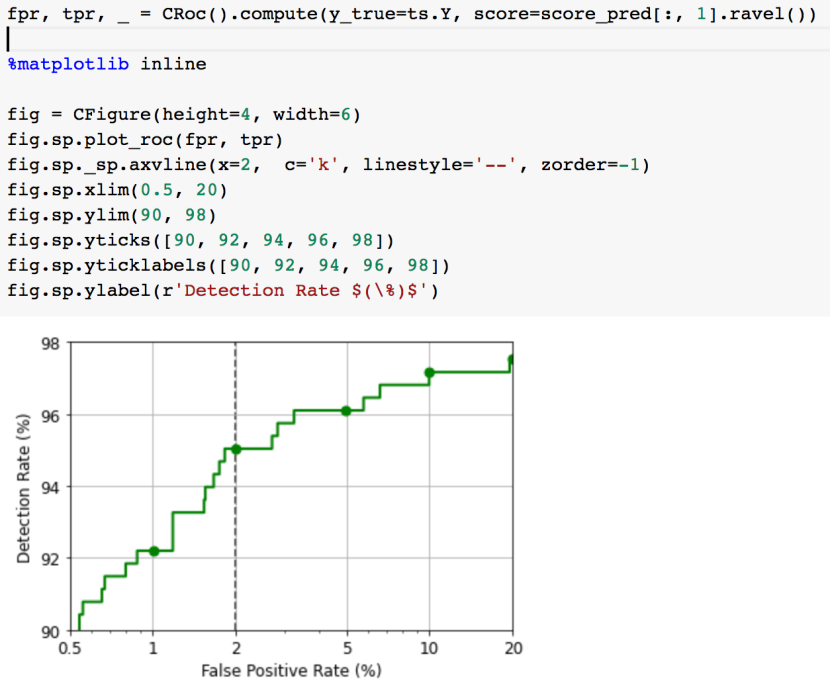Screen dimensions: 831x696
Task: Click the green marker at FPR 10
Action: coord(429,373)
